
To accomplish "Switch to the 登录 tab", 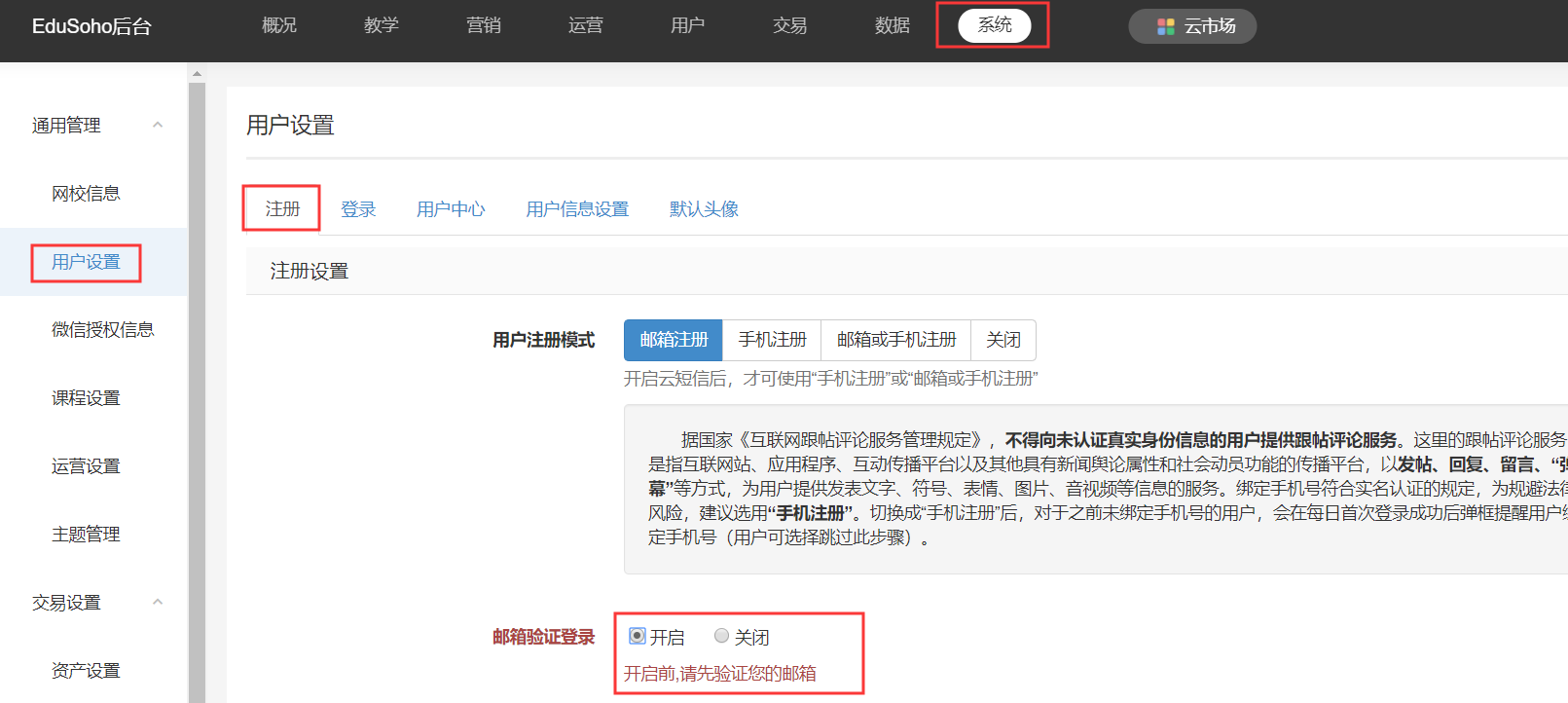I will [x=358, y=209].
